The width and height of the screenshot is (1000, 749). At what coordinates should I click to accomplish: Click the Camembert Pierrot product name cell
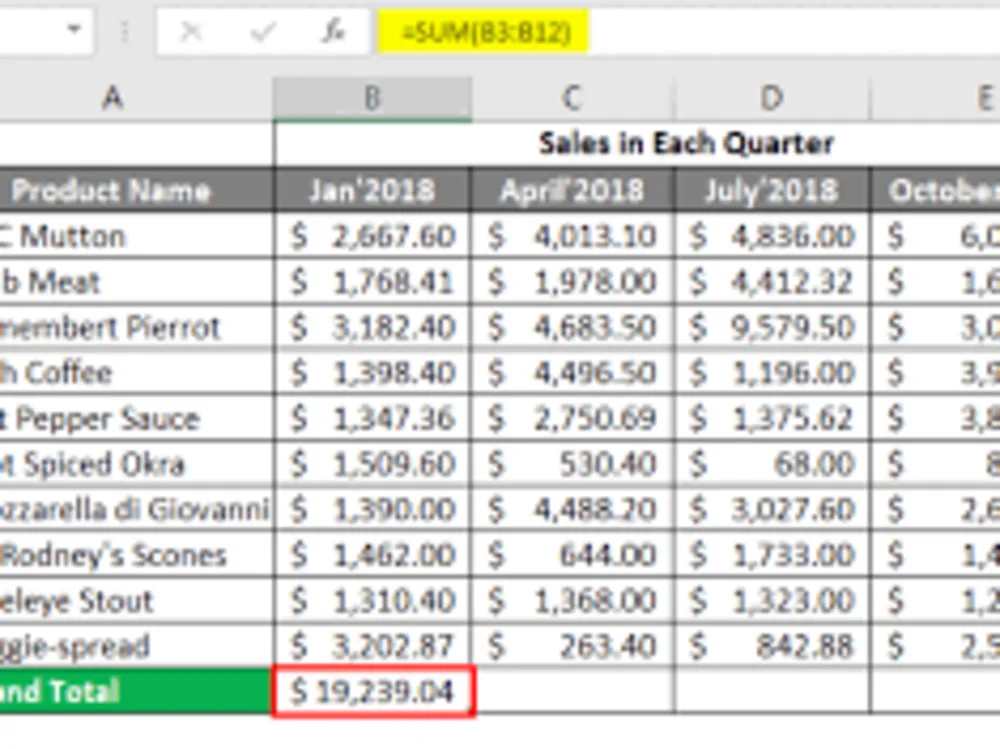[x=113, y=327]
